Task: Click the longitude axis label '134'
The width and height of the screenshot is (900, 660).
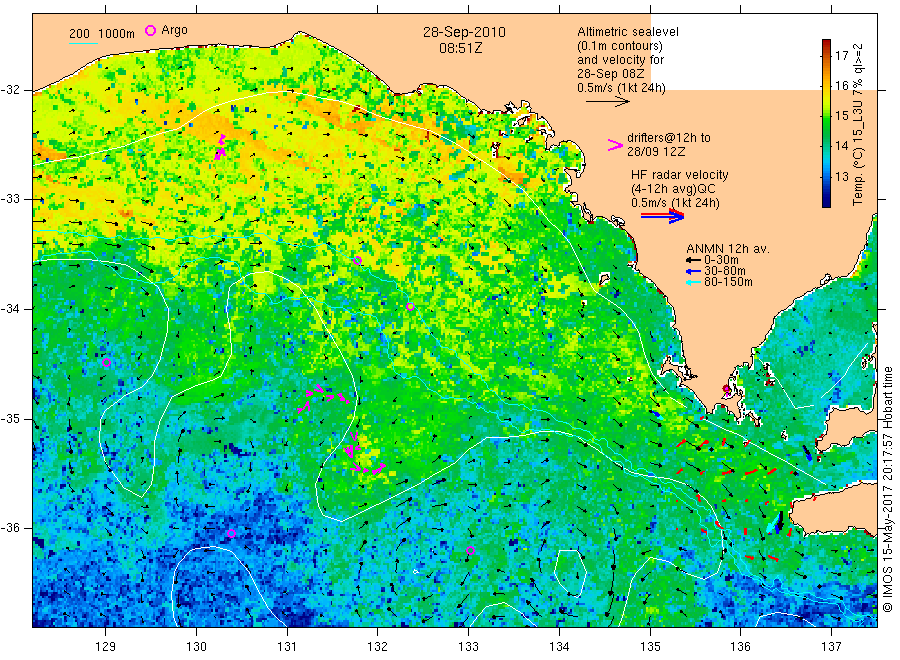Action: coord(559,646)
